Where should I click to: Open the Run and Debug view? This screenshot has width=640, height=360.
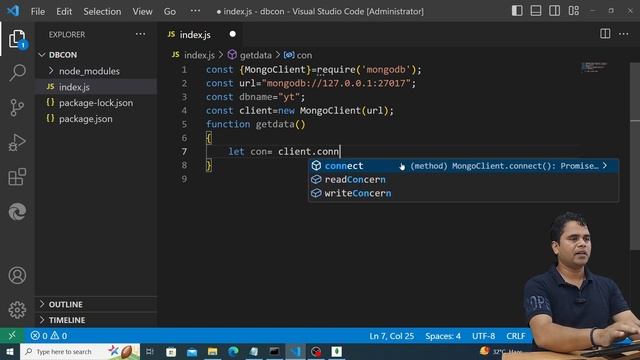pyautogui.click(x=17, y=142)
